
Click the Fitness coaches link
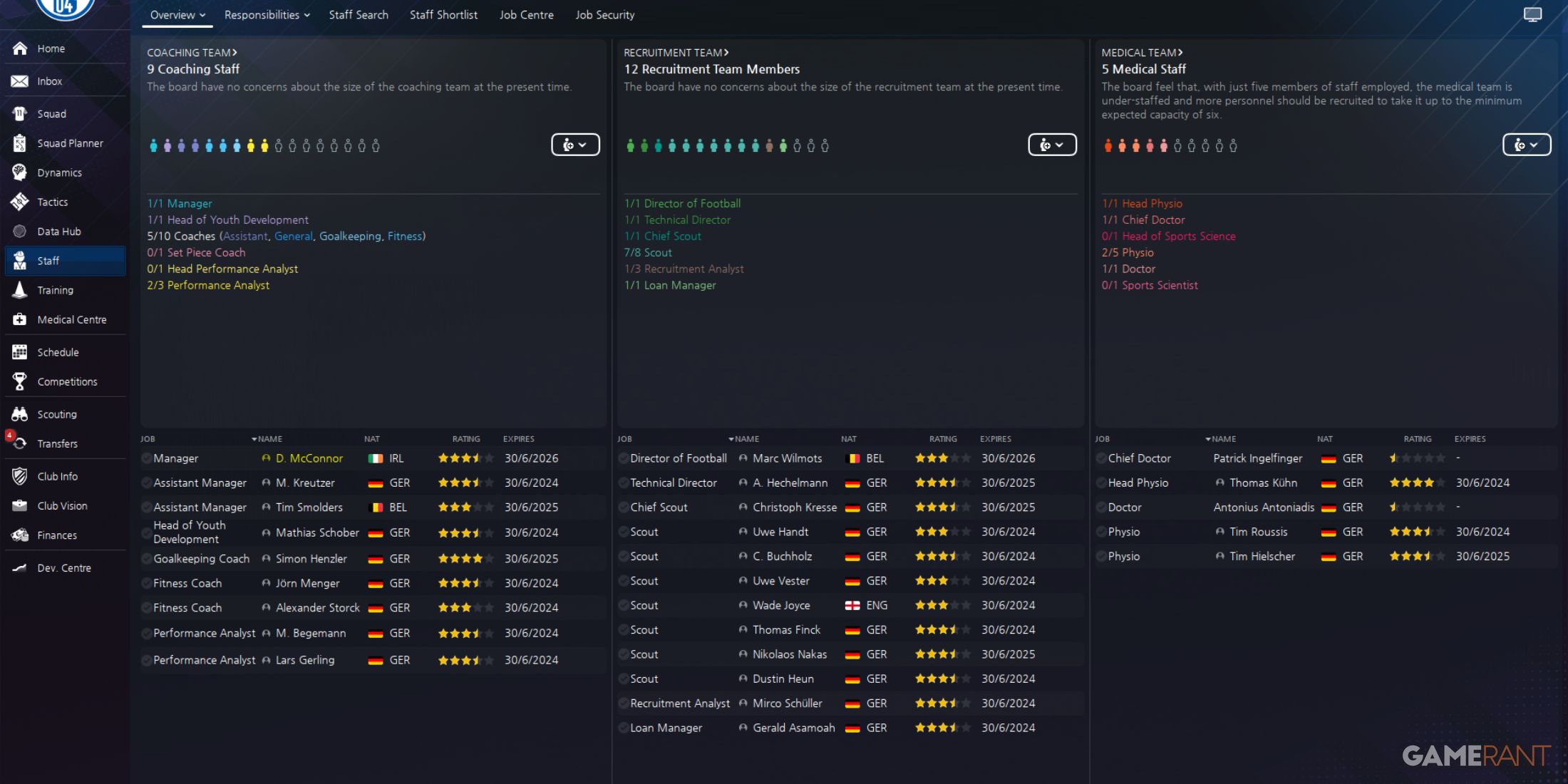coord(405,236)
